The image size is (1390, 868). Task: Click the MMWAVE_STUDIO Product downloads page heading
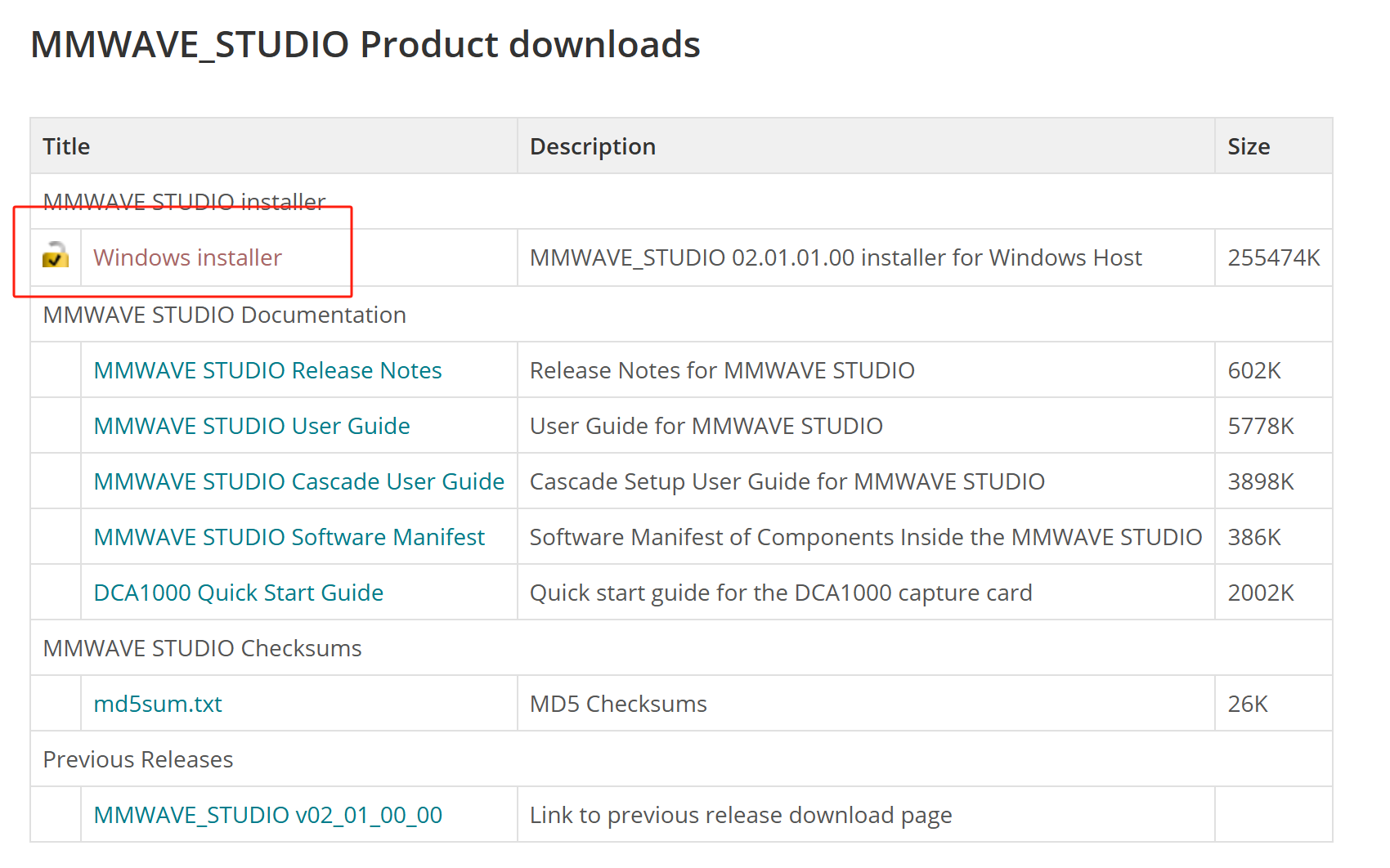365,45
